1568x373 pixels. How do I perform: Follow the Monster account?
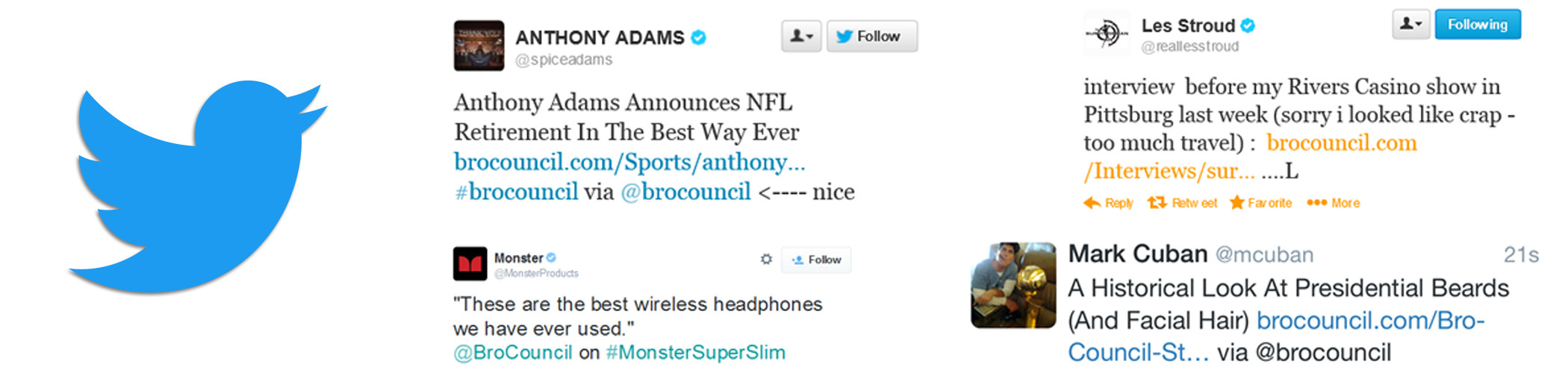[x=816, y=260]
